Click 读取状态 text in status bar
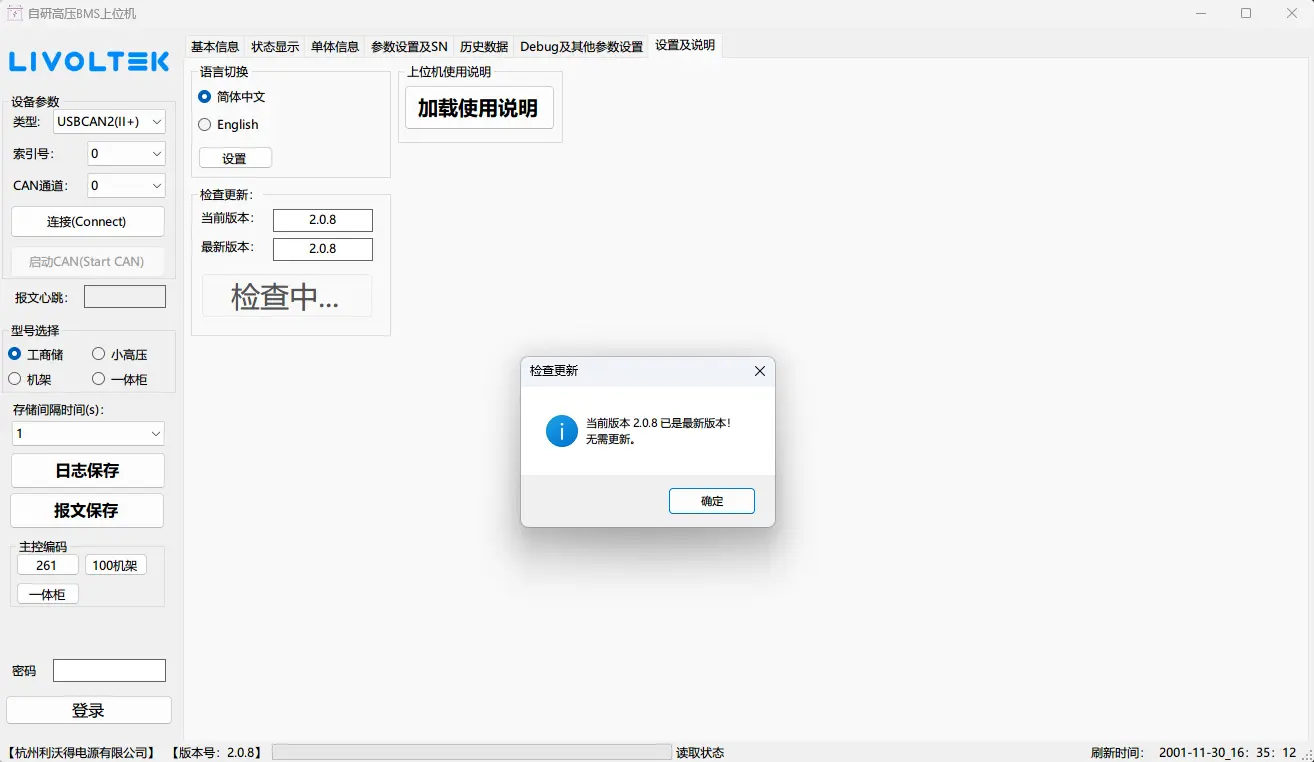This screenshot has width=1314, height=762. coord(700,753)
